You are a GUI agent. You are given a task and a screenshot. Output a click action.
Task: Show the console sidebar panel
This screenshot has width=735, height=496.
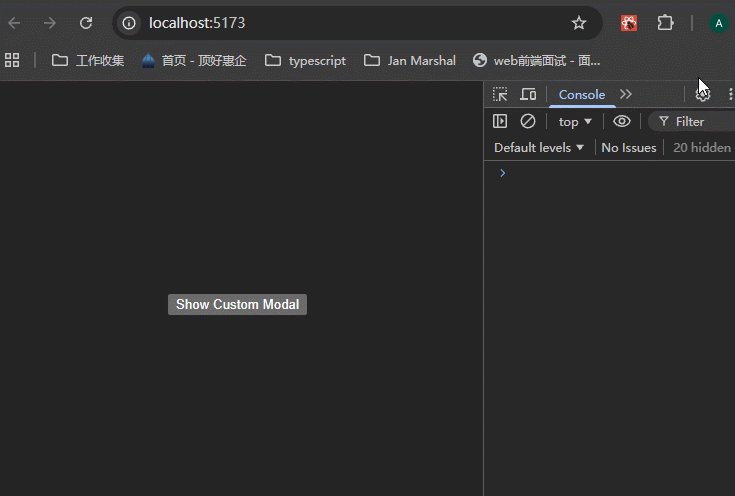(x=500, y=121)
